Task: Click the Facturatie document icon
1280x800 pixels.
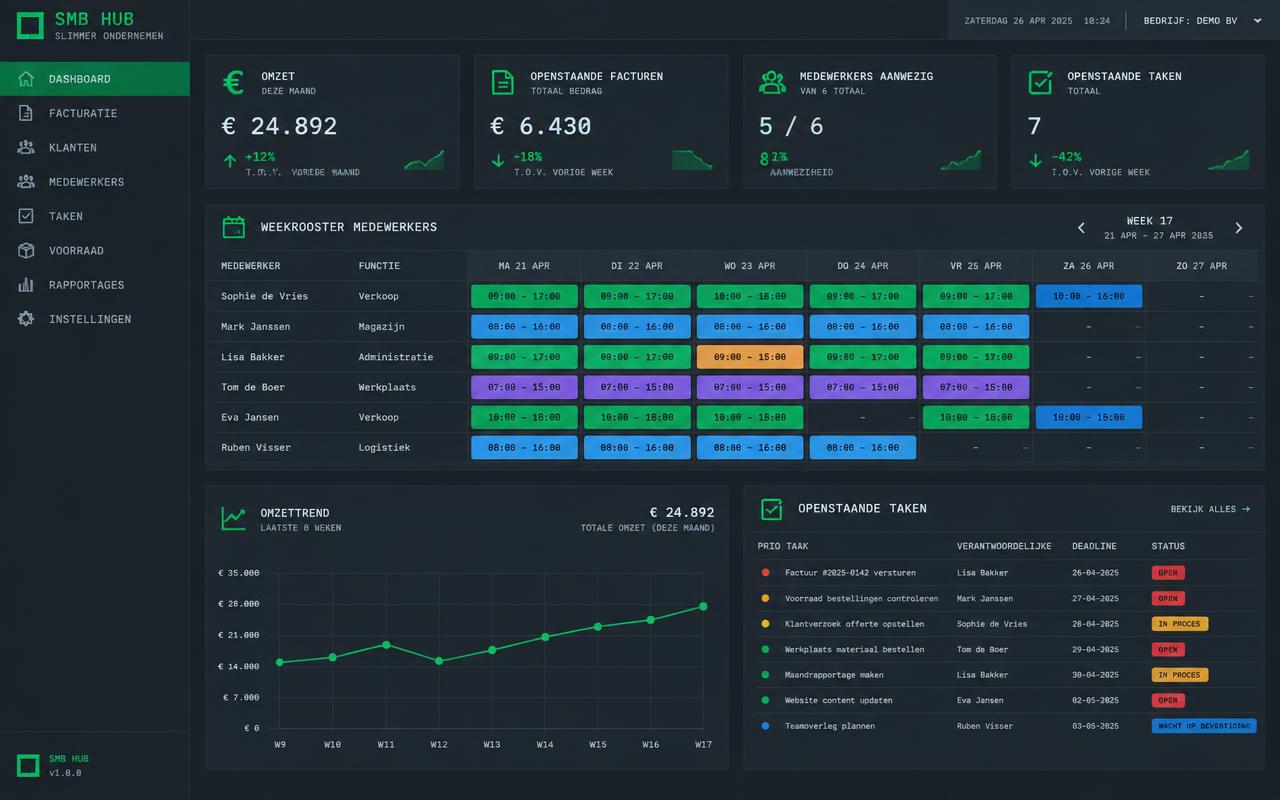Action: (26, 113)
